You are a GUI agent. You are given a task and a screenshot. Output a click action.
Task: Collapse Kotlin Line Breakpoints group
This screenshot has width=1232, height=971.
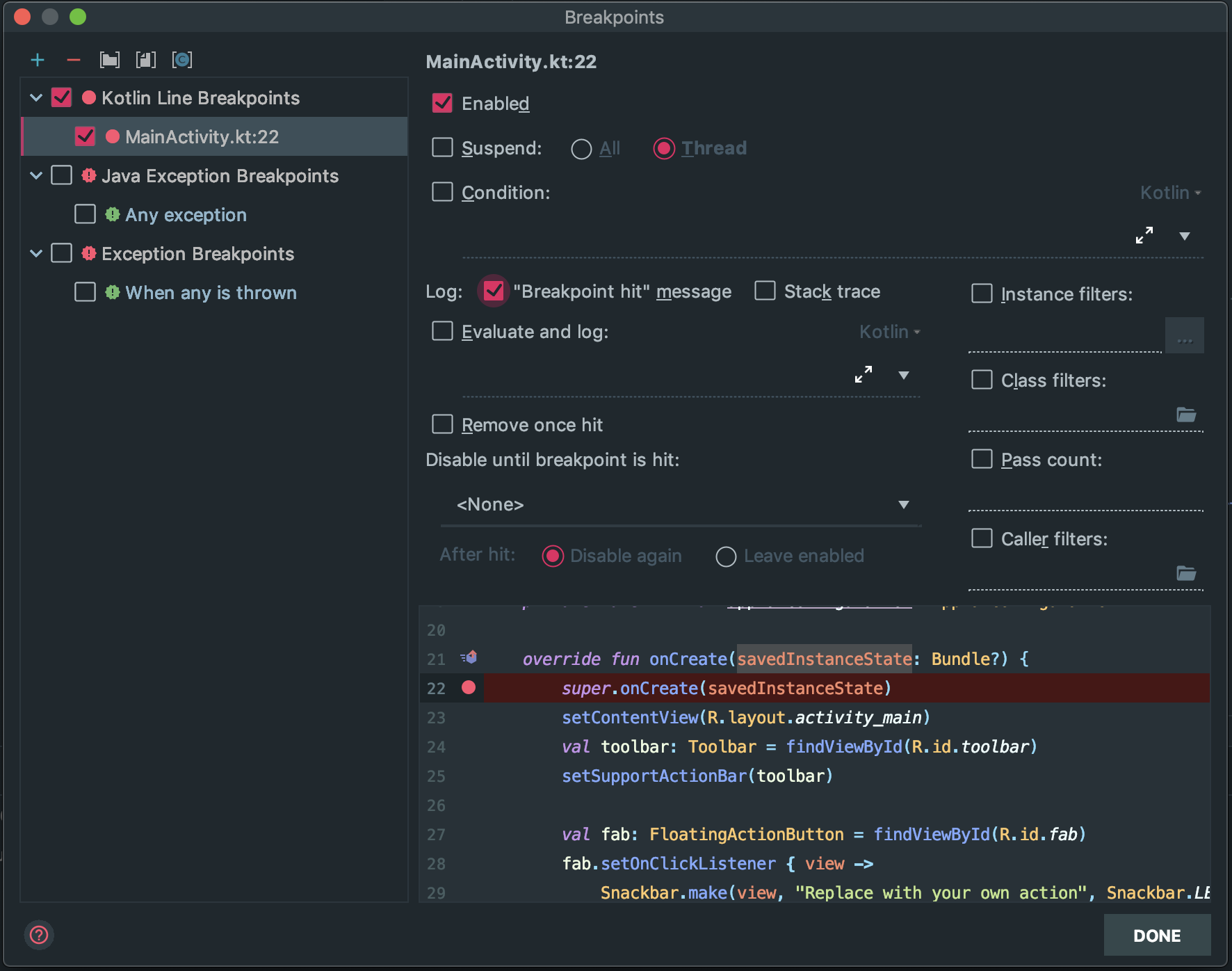coord(36,97)
